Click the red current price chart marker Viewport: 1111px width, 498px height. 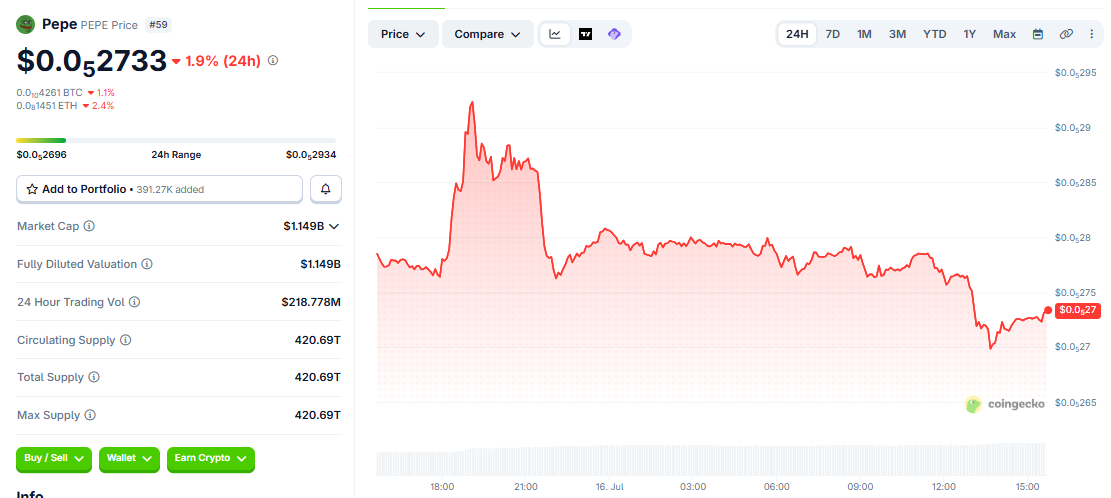[1048, 310]
